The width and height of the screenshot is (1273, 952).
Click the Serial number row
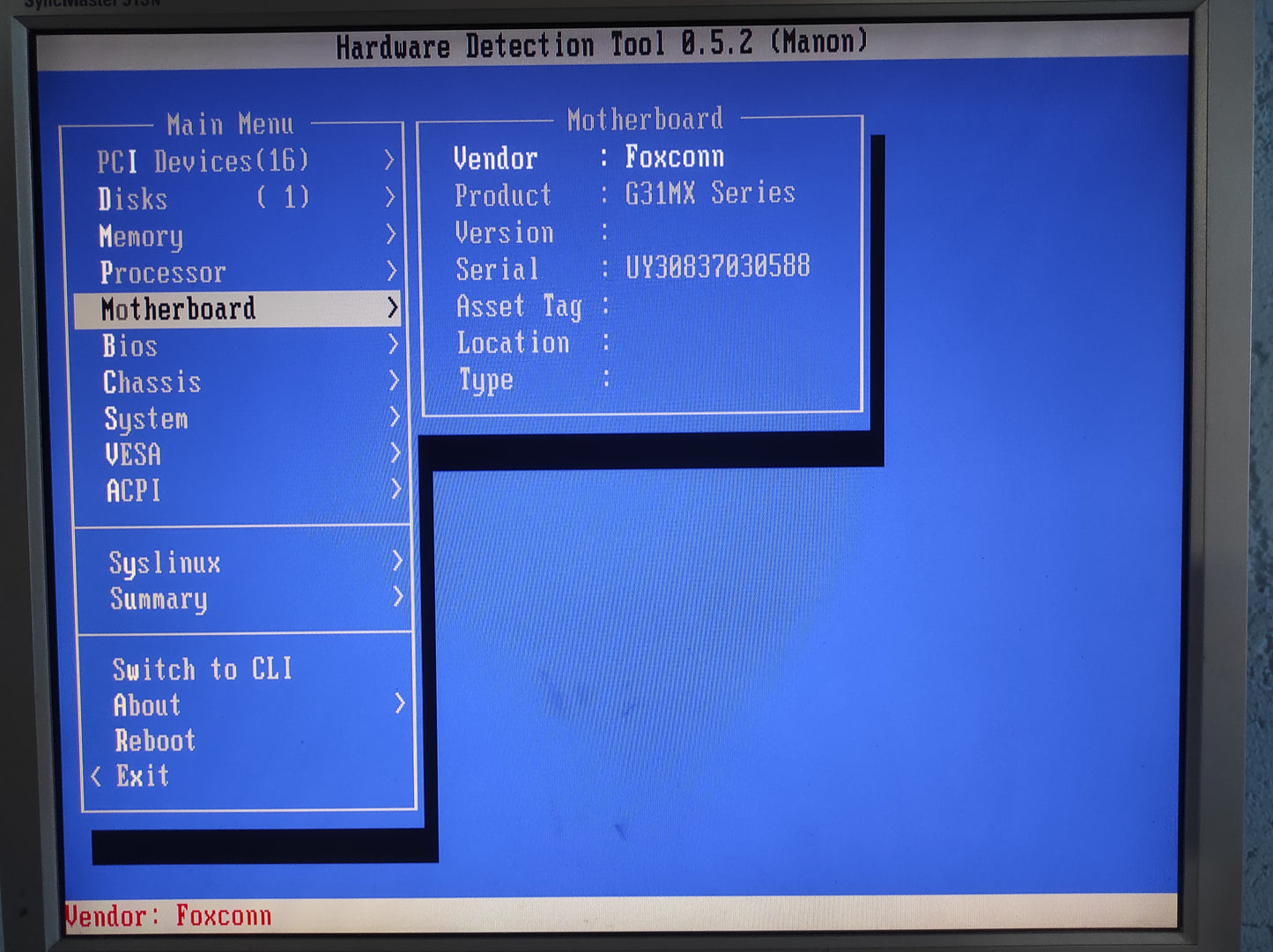point(632,268)
